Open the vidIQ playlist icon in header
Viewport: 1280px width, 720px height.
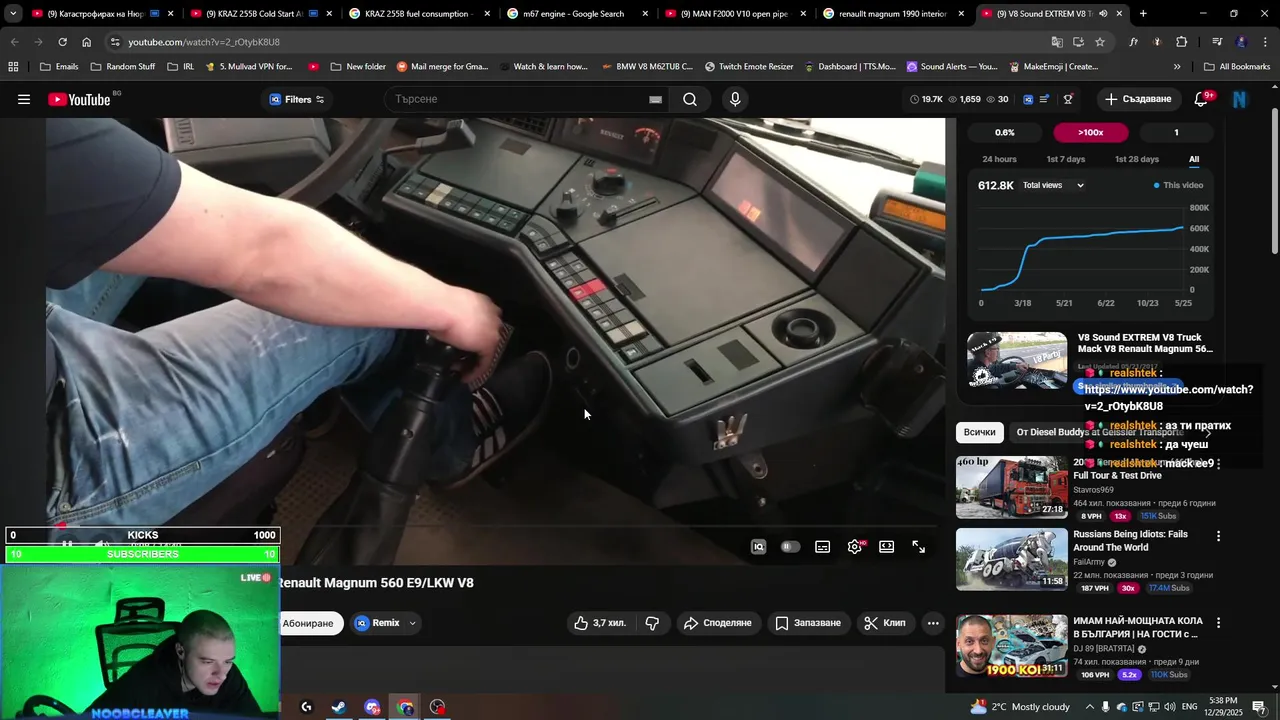tap(1045, 99)
